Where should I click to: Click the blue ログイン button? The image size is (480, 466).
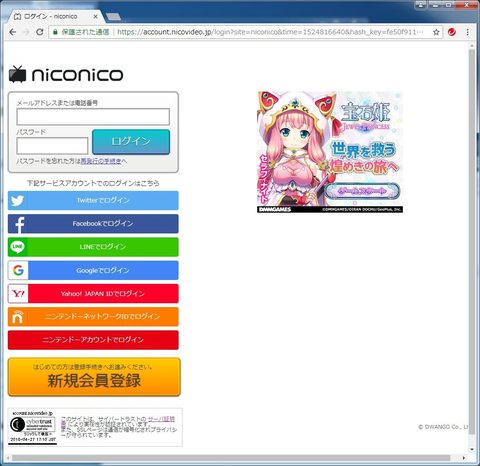tap(131, 142)
